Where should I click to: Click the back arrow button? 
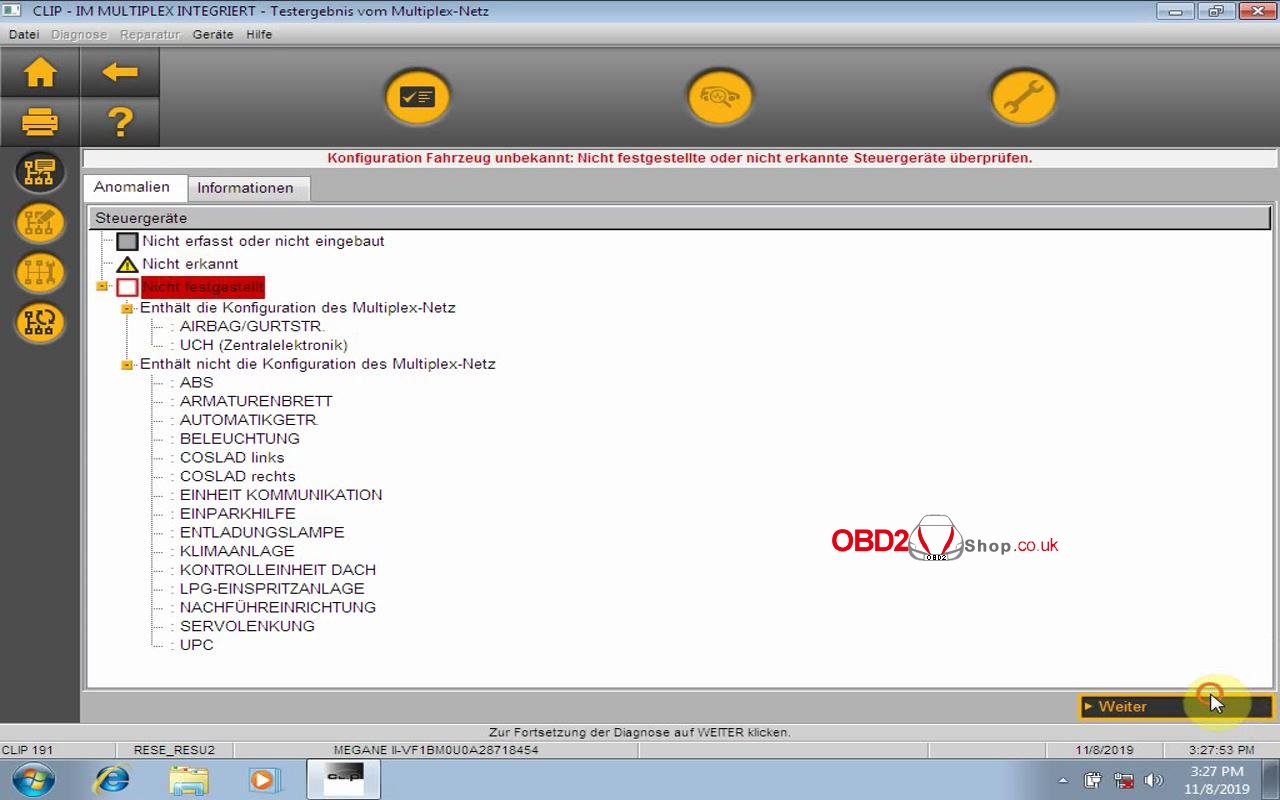[x=120, y=73]
